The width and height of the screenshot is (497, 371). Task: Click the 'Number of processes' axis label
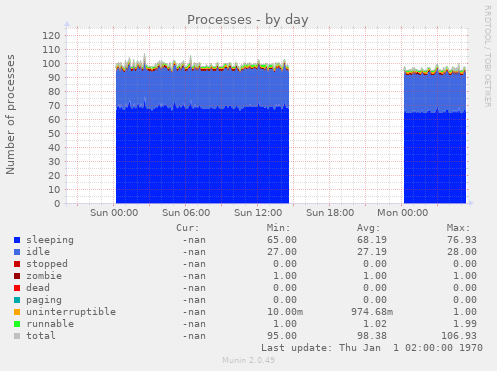[10, 114]
